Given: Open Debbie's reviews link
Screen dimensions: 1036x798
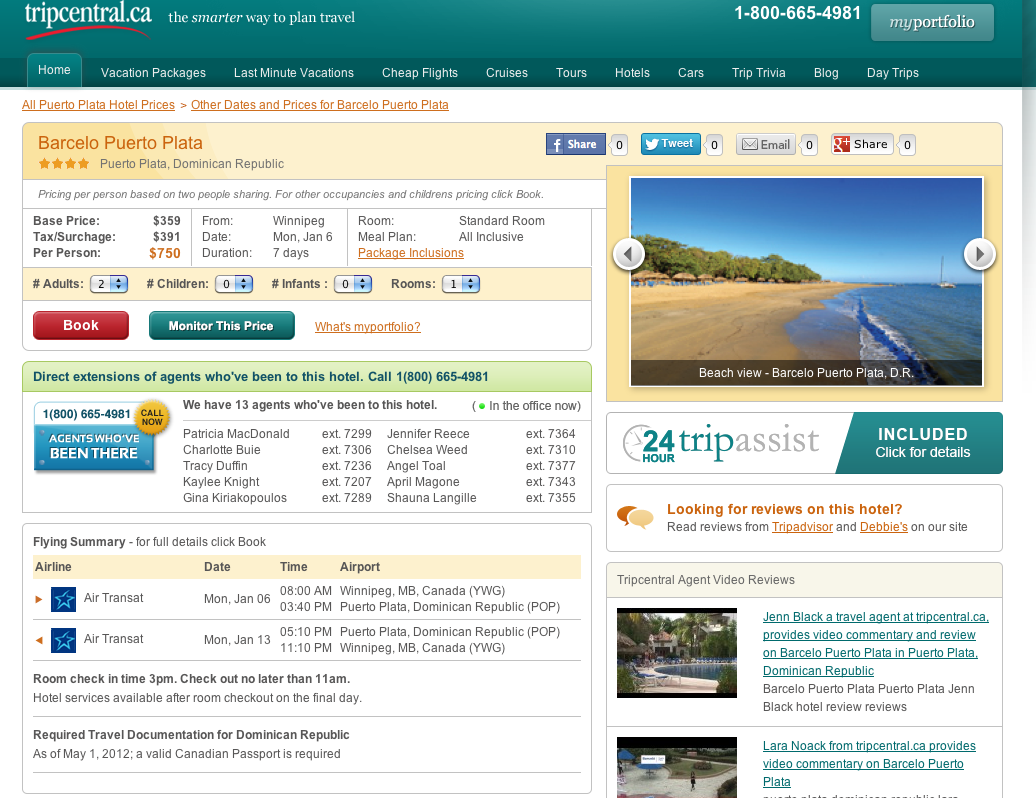Looking at the screenshot, I should click(x=883, y=526).
